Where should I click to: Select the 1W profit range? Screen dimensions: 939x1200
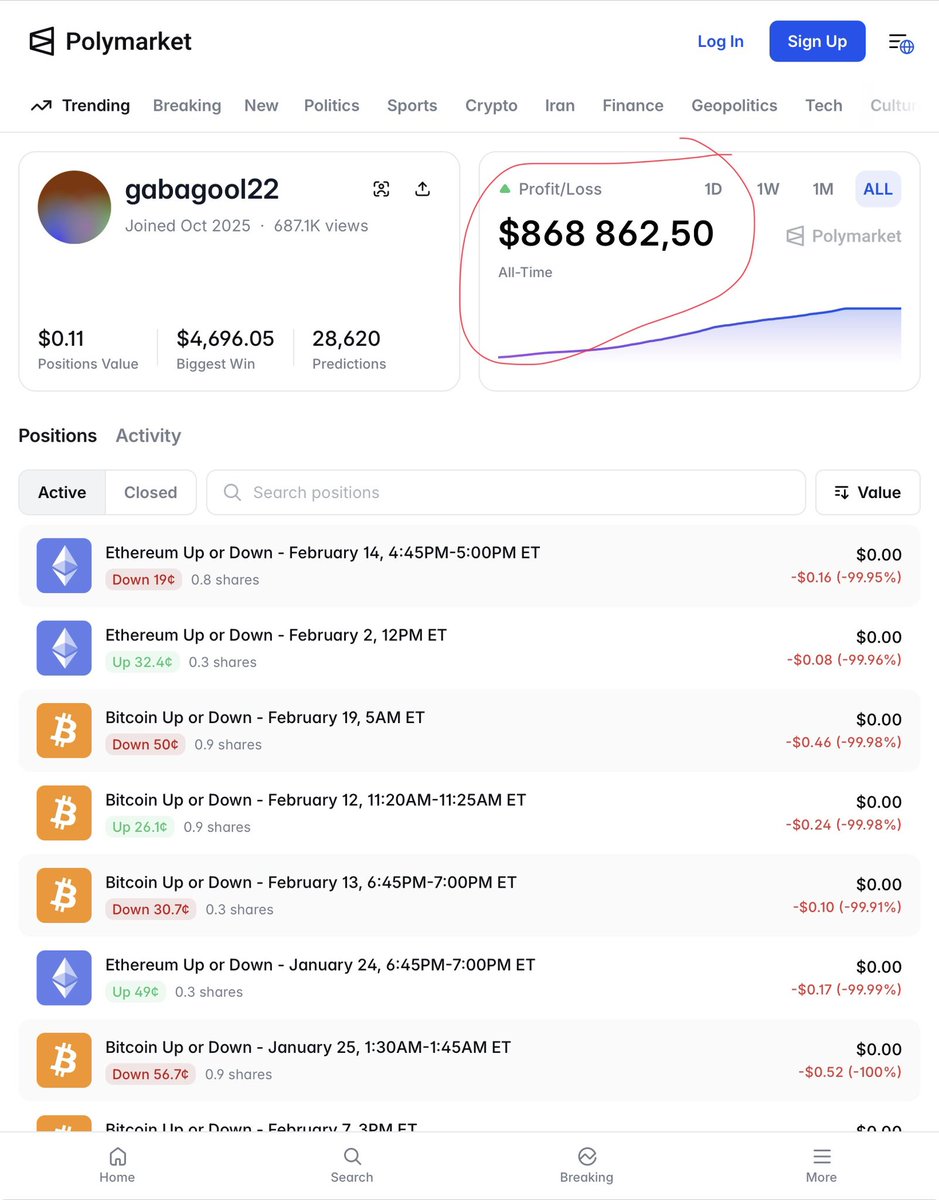point(768,189)
